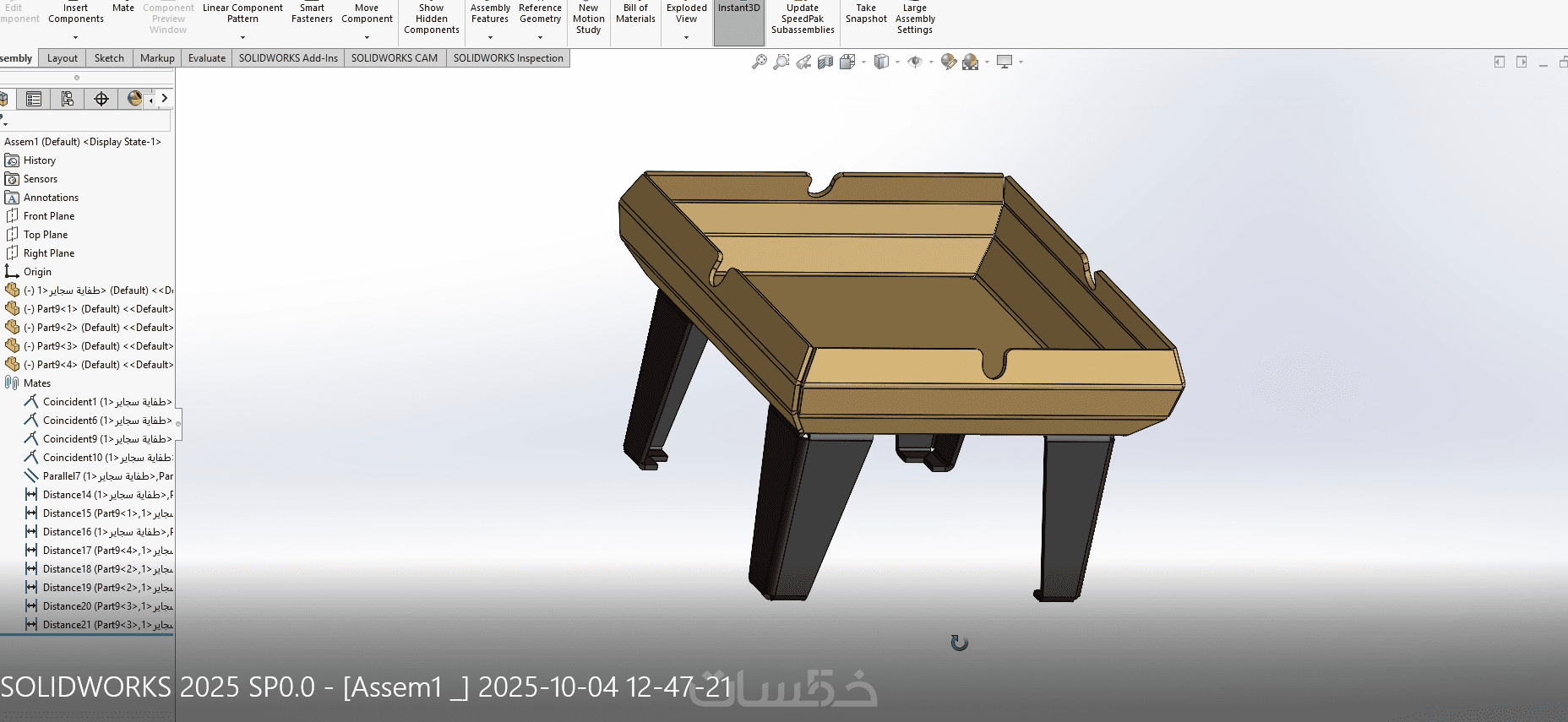This screenshot has width=1568, height=722.
Task: Click the Front Plane icon
Action: [12, 216]
